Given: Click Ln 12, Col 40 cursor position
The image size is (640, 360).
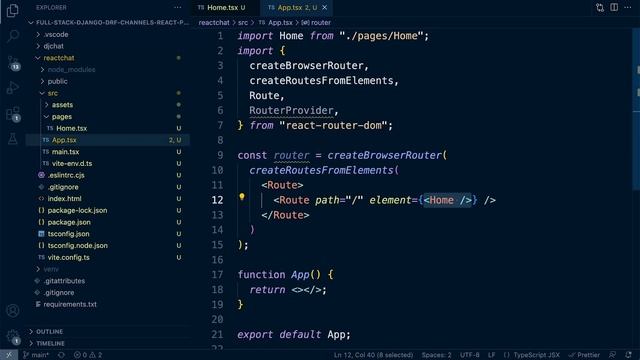Looking at the screenshot, I should click(373, 355).
